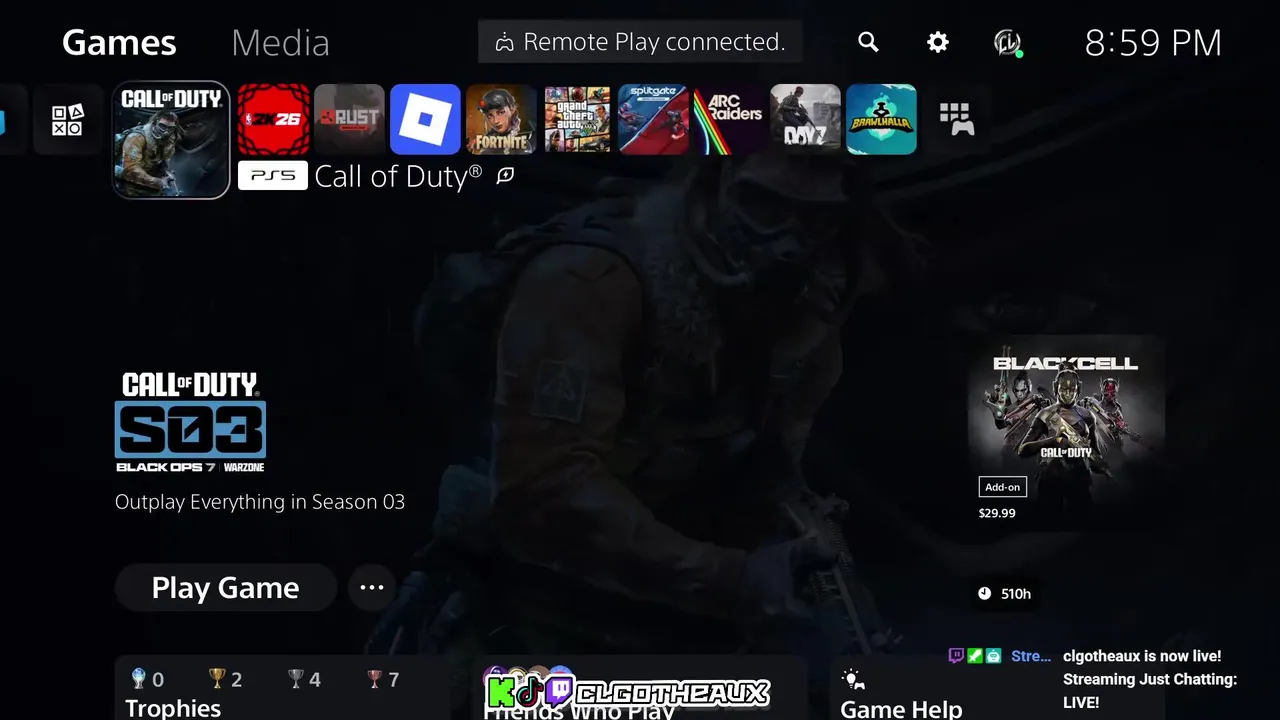The image size is (1280, 720).
Task: Click the 8:59 PM clock
Action: [1153, 42]
